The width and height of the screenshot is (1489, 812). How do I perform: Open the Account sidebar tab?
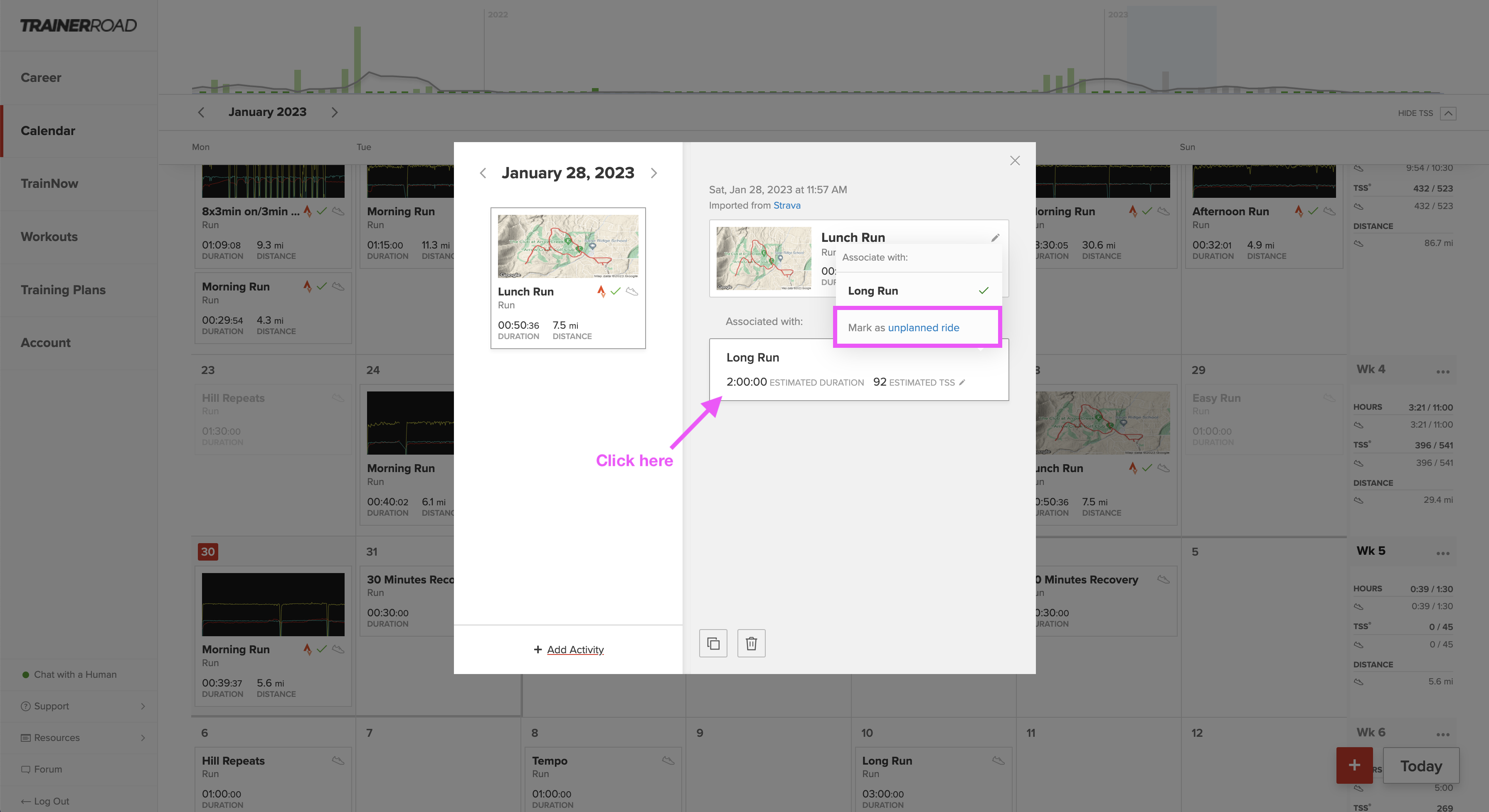79,342
